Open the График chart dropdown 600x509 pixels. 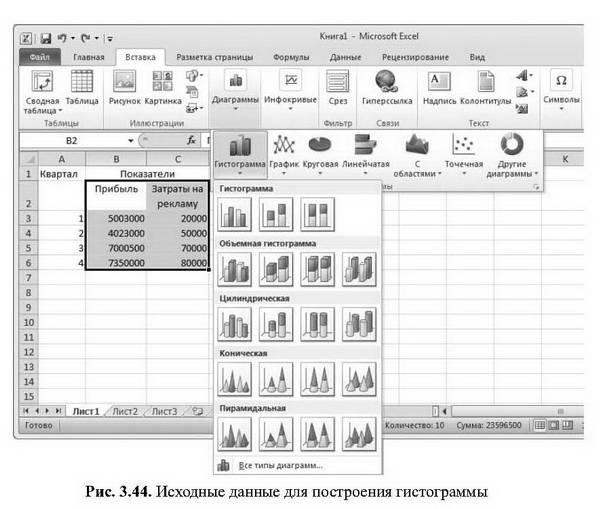pyautogui.click(x=284, y=153)
